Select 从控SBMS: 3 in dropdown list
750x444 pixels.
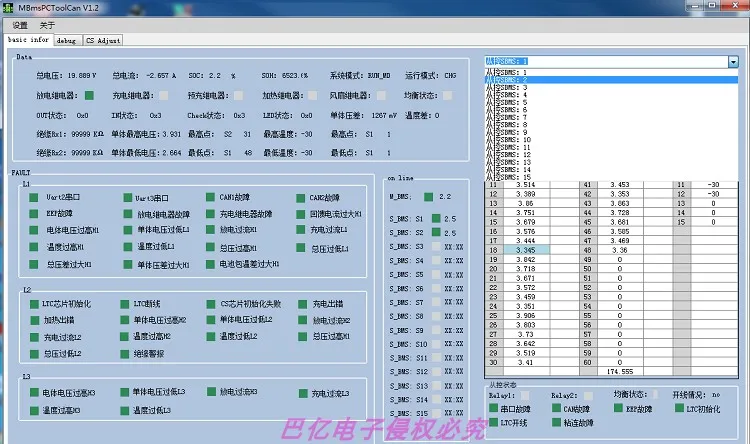pyautogui.click(x=611, y=88)
